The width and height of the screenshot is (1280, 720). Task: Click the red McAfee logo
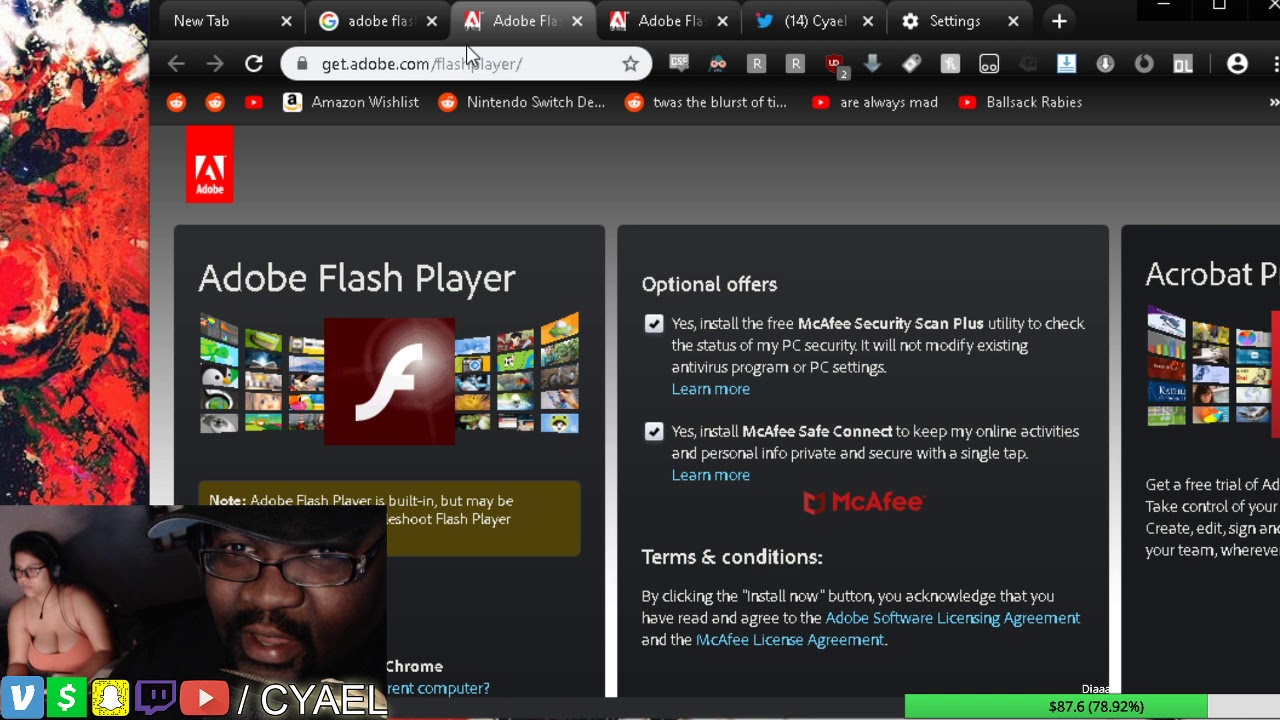[x=863, y=502]
